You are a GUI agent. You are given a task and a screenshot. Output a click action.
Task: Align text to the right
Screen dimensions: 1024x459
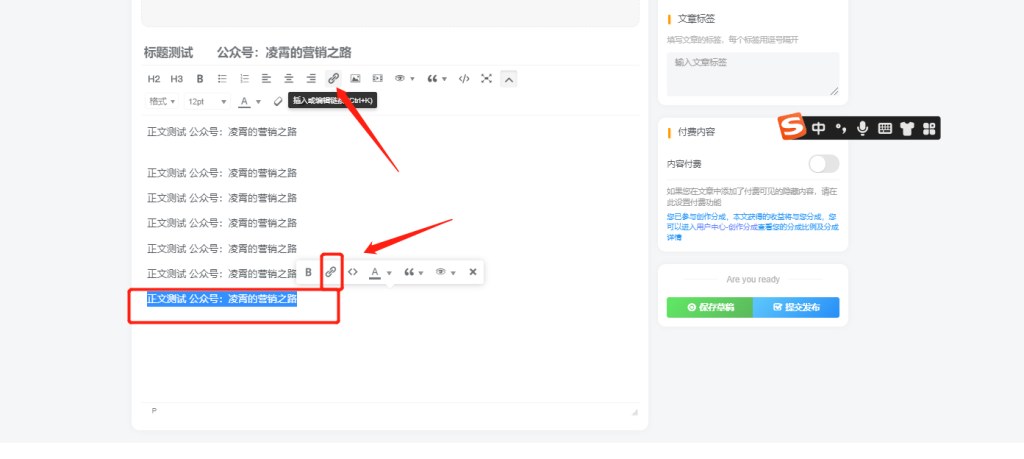[311, 79]
